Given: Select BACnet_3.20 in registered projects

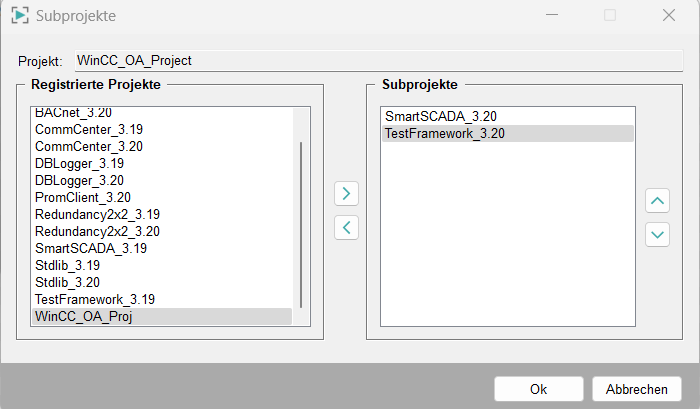Looking at the screenshot, I should pos(162,113).
